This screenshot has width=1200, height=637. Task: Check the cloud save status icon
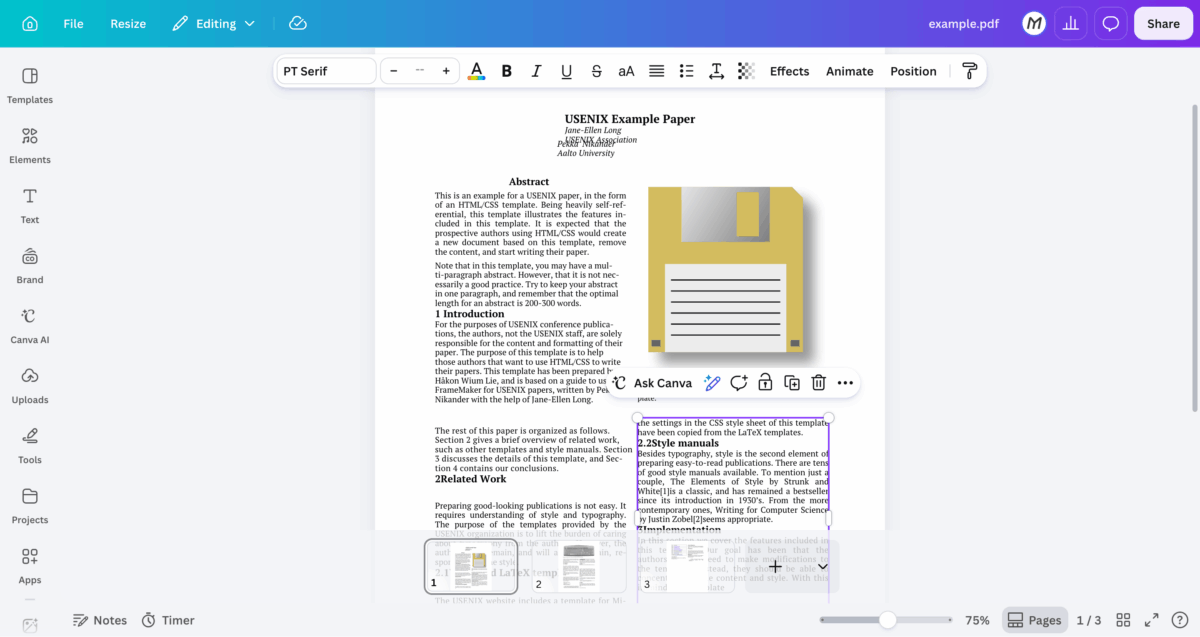click(298, 23)
